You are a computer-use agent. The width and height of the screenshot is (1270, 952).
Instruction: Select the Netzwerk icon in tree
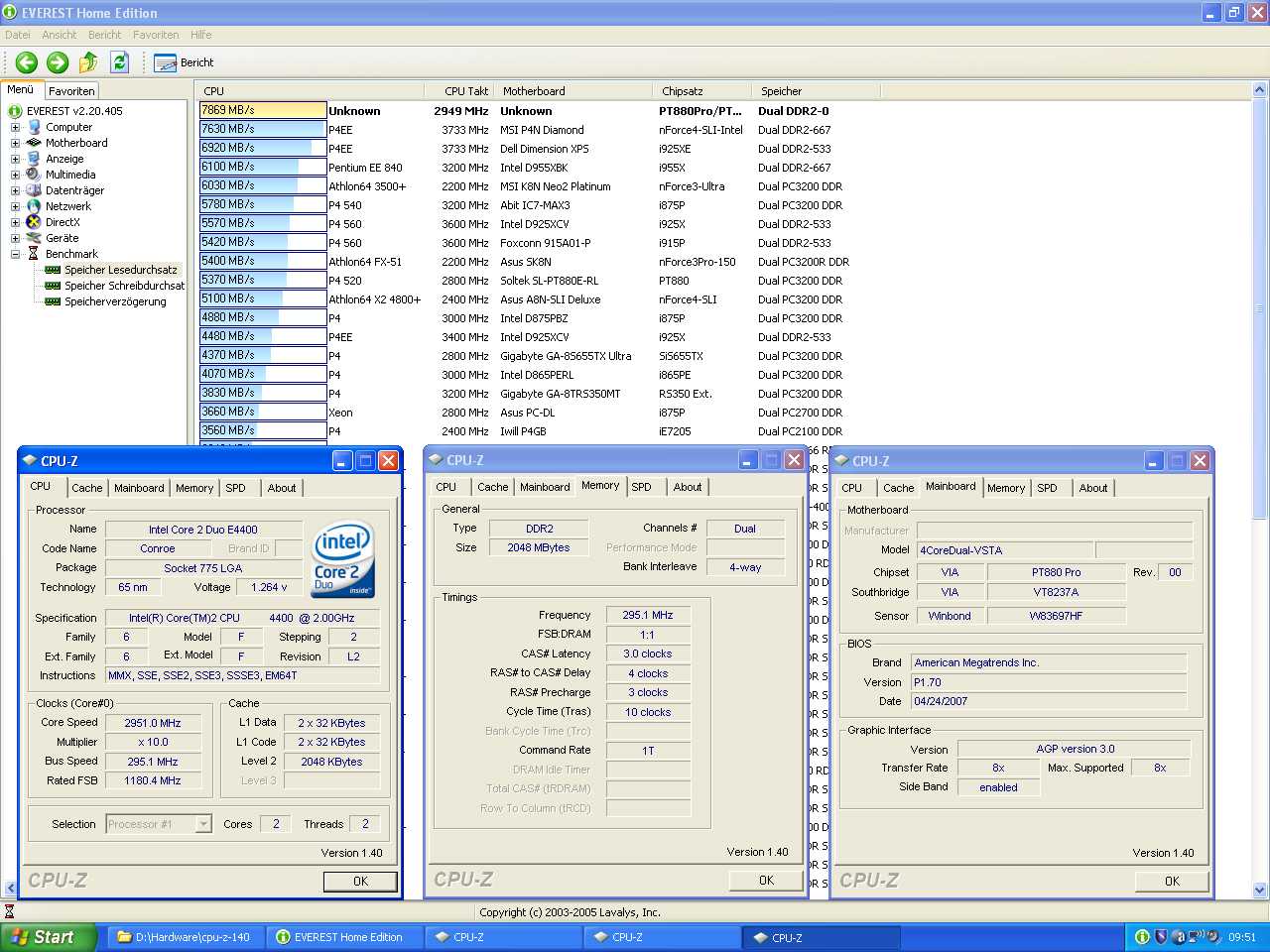34,206
